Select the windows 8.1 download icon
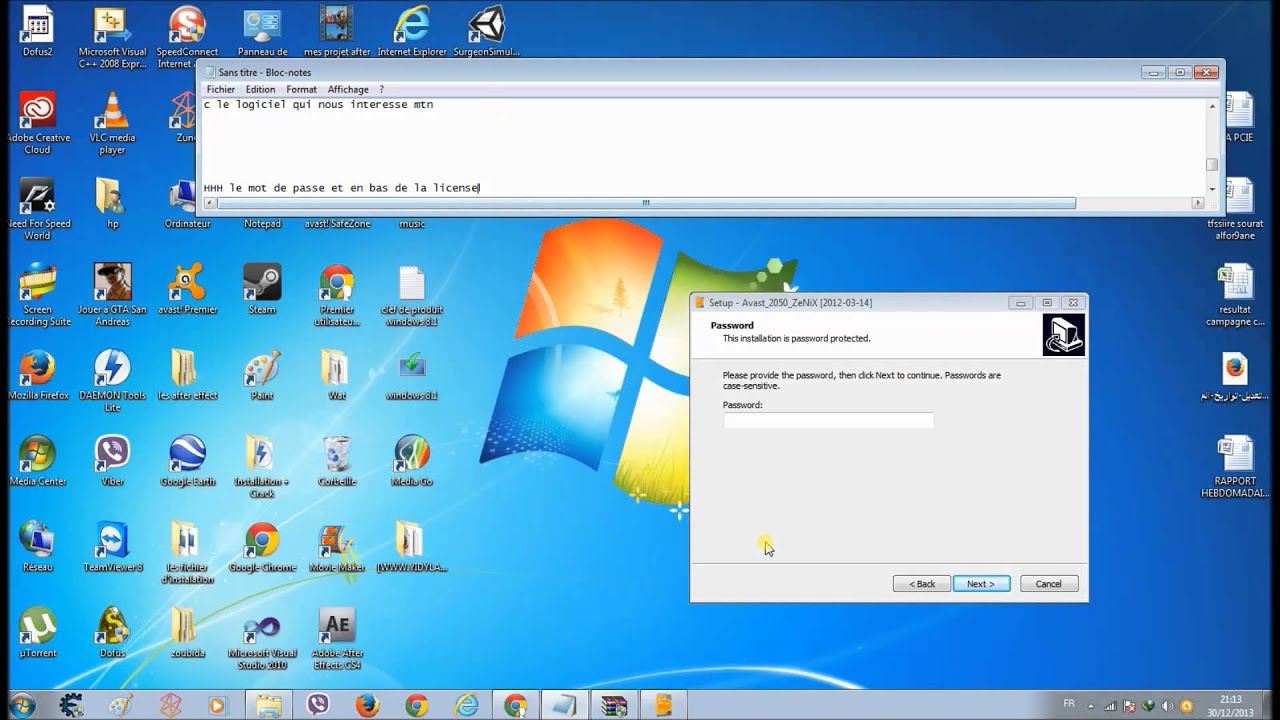Viewport: 1280px width, 720px height. click(412, 375)
